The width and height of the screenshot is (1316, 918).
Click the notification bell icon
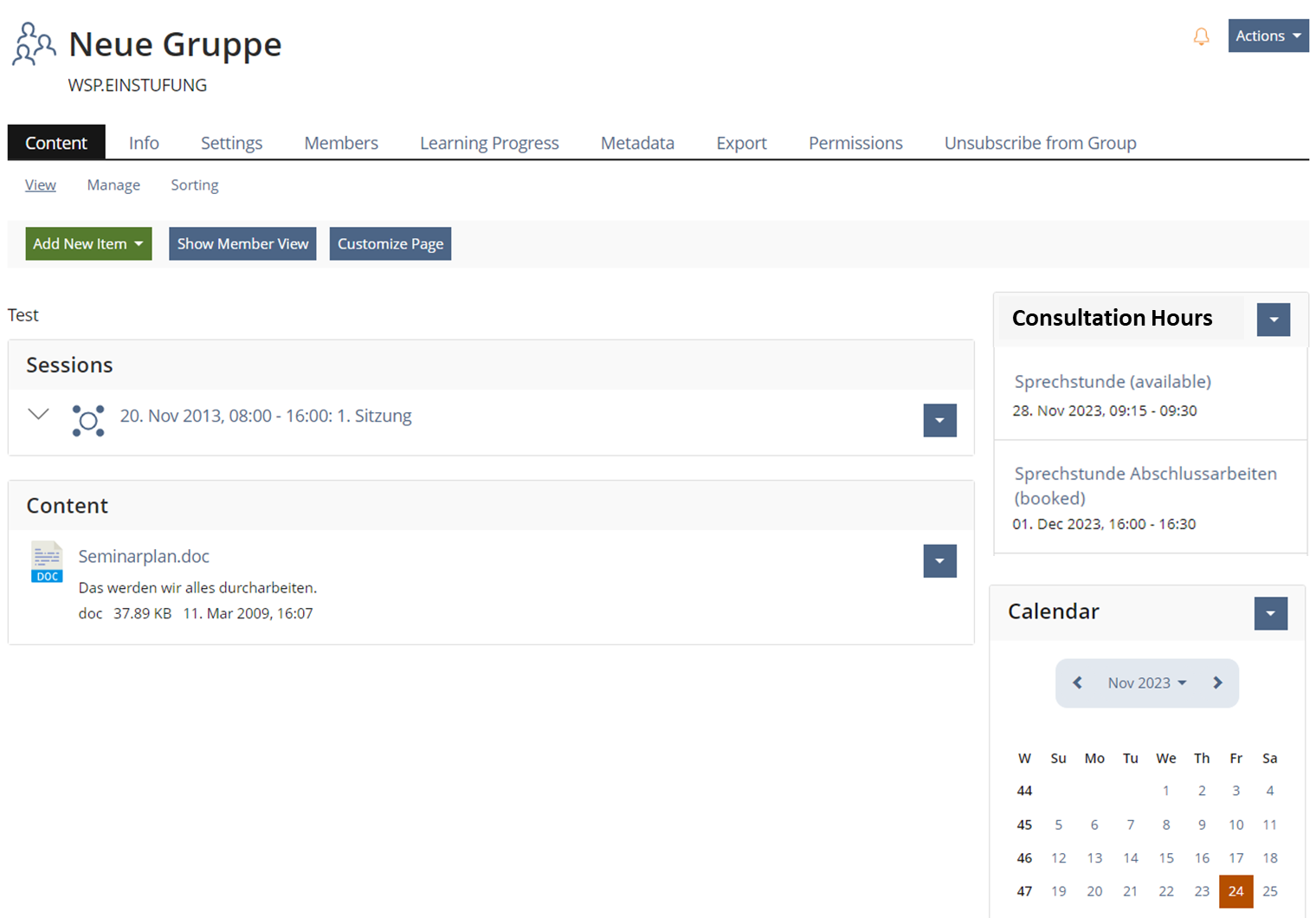coord(1201,36)
